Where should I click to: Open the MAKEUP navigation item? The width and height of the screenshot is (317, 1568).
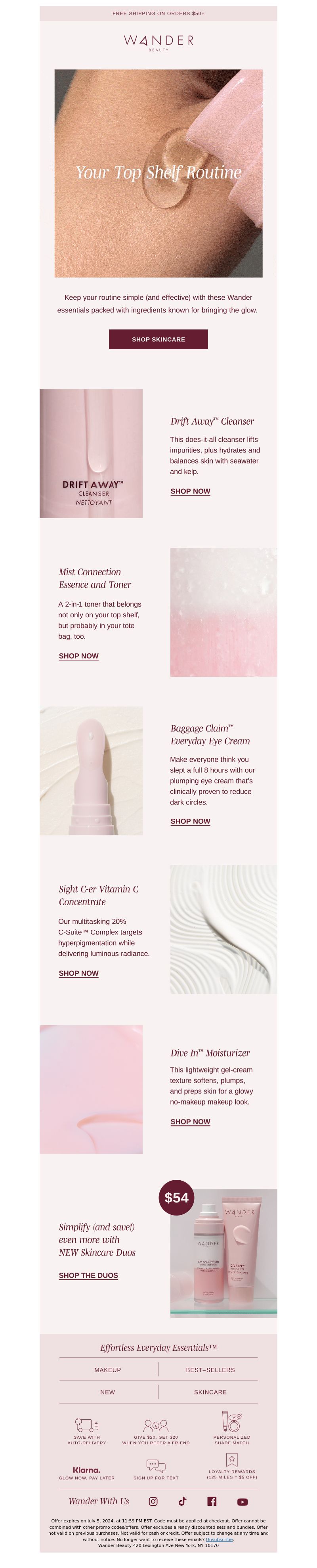point(108,1369)
